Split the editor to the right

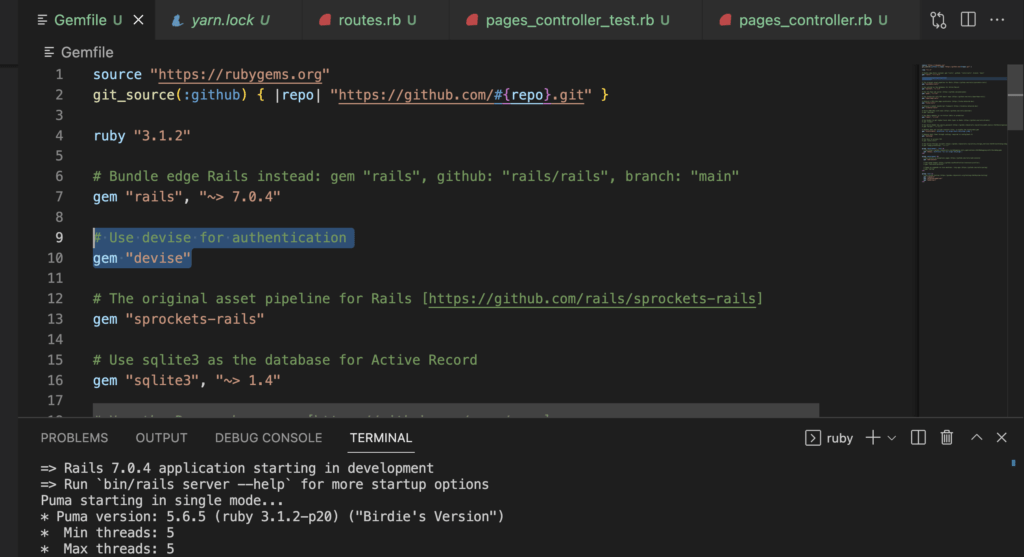click(x=968, y=20)
